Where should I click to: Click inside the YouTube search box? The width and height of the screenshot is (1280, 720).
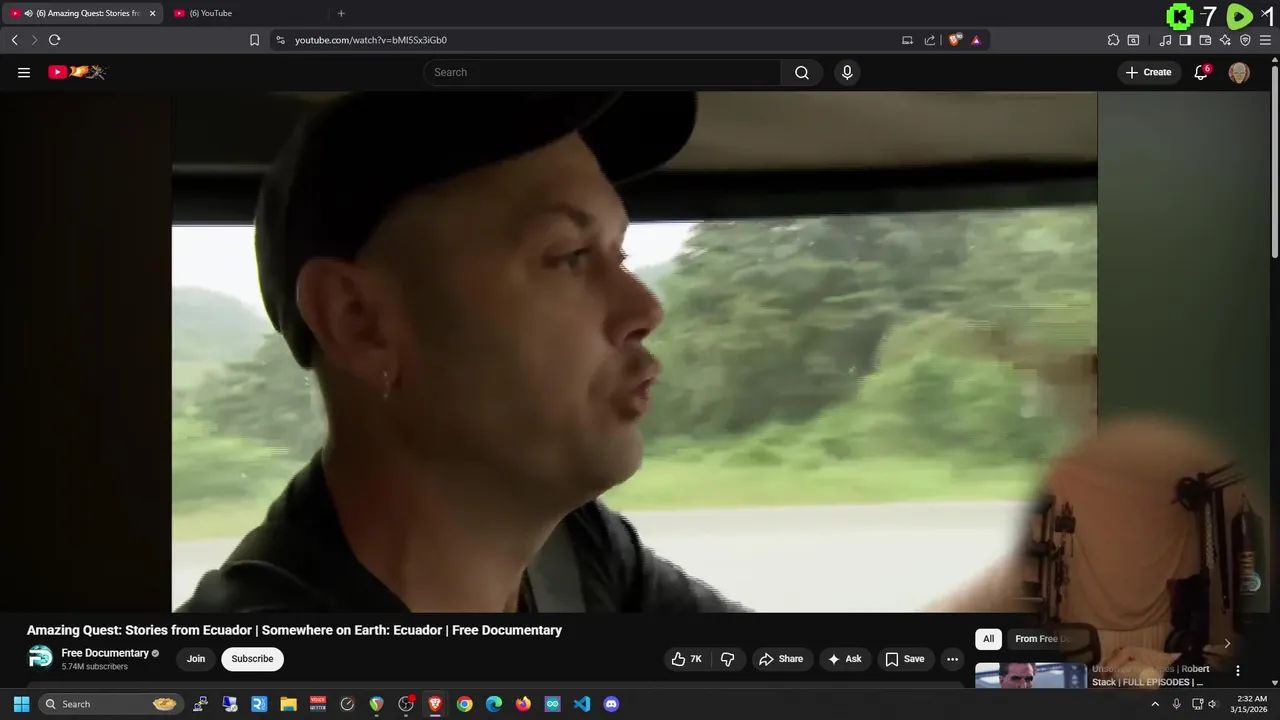[x=602, y=72]
